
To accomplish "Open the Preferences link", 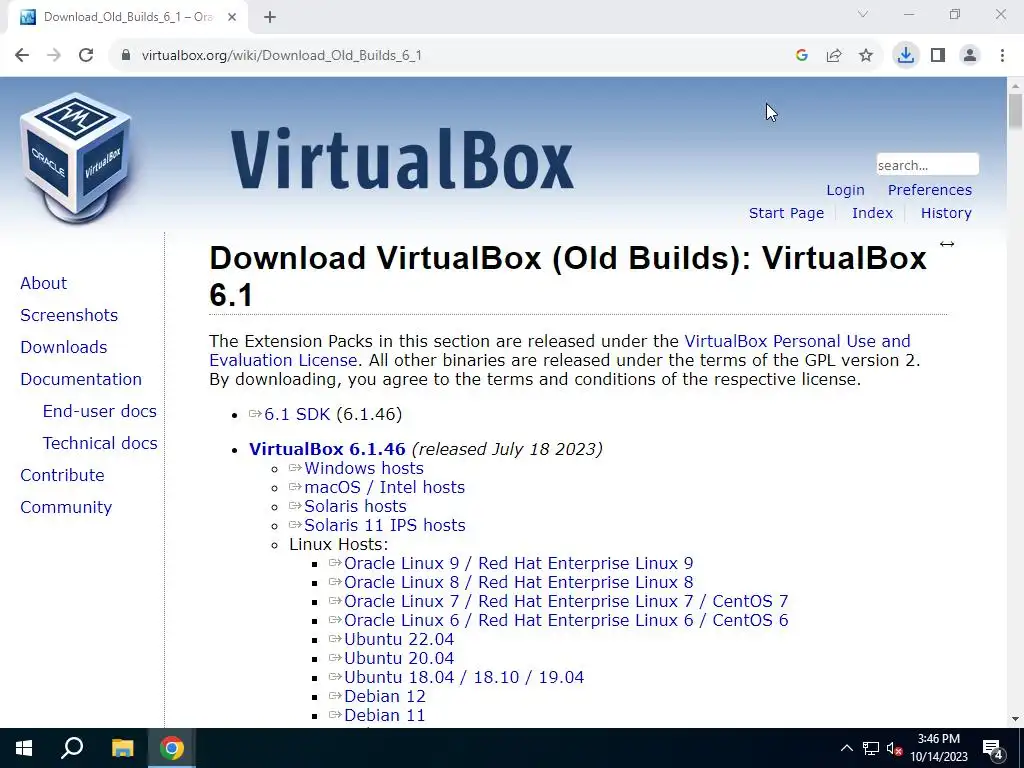I will (x=929, y=190).
